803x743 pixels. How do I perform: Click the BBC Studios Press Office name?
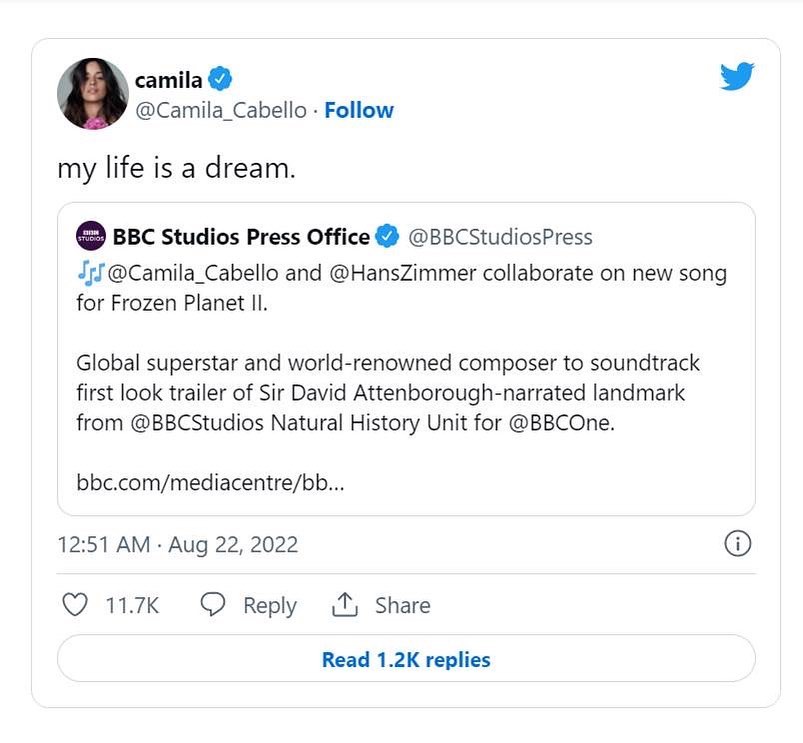click(241, 237)
